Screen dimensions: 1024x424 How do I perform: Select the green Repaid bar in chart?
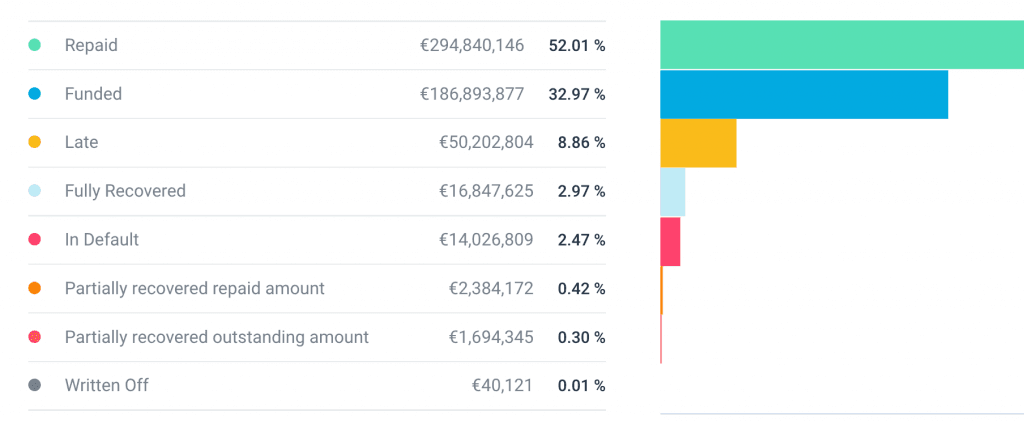840,45
